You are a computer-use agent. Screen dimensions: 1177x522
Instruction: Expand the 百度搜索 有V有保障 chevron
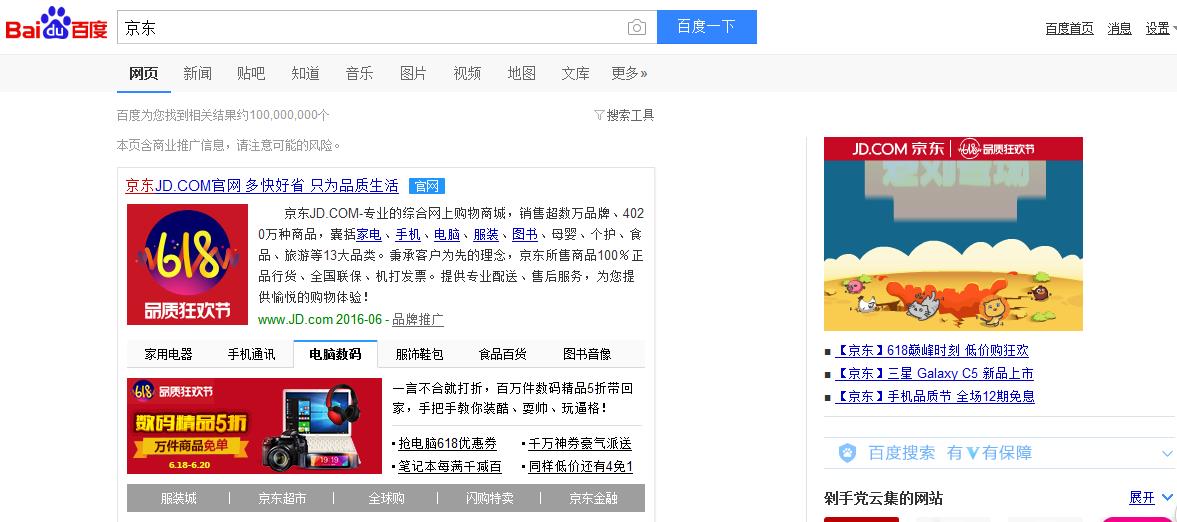click(1167, 454)
